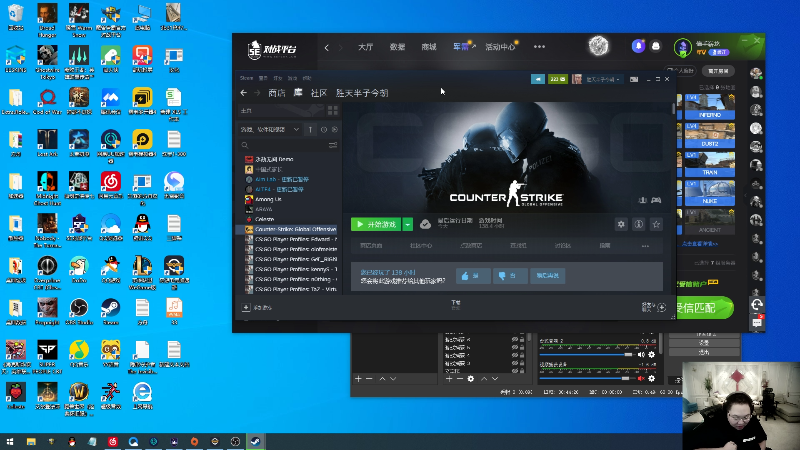Move OBS scene down arrow
Screen dimensions: 800x450
(393, 379)
